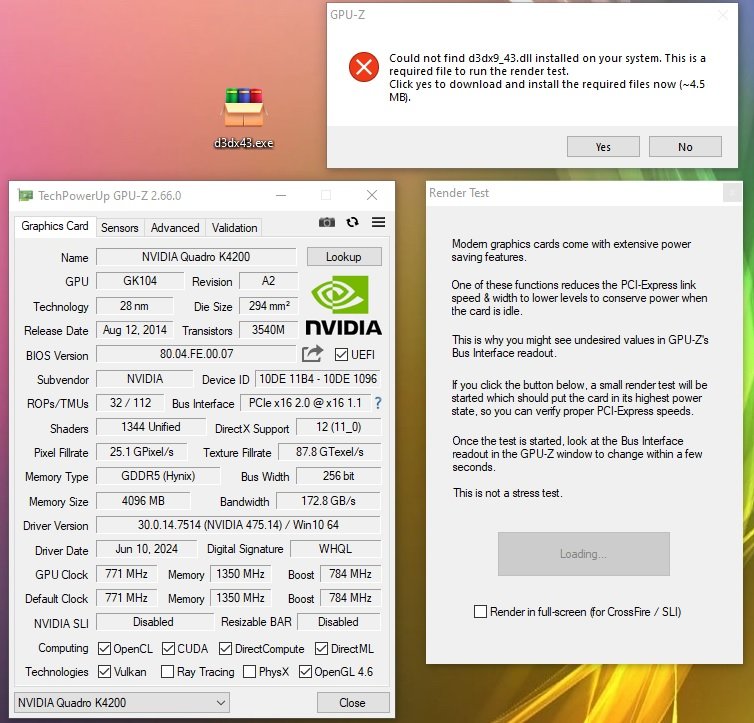This screenshot has height=723, width=754.
Task: Select the d3dx43.exe desktop icon
Action: coord(244,117)
